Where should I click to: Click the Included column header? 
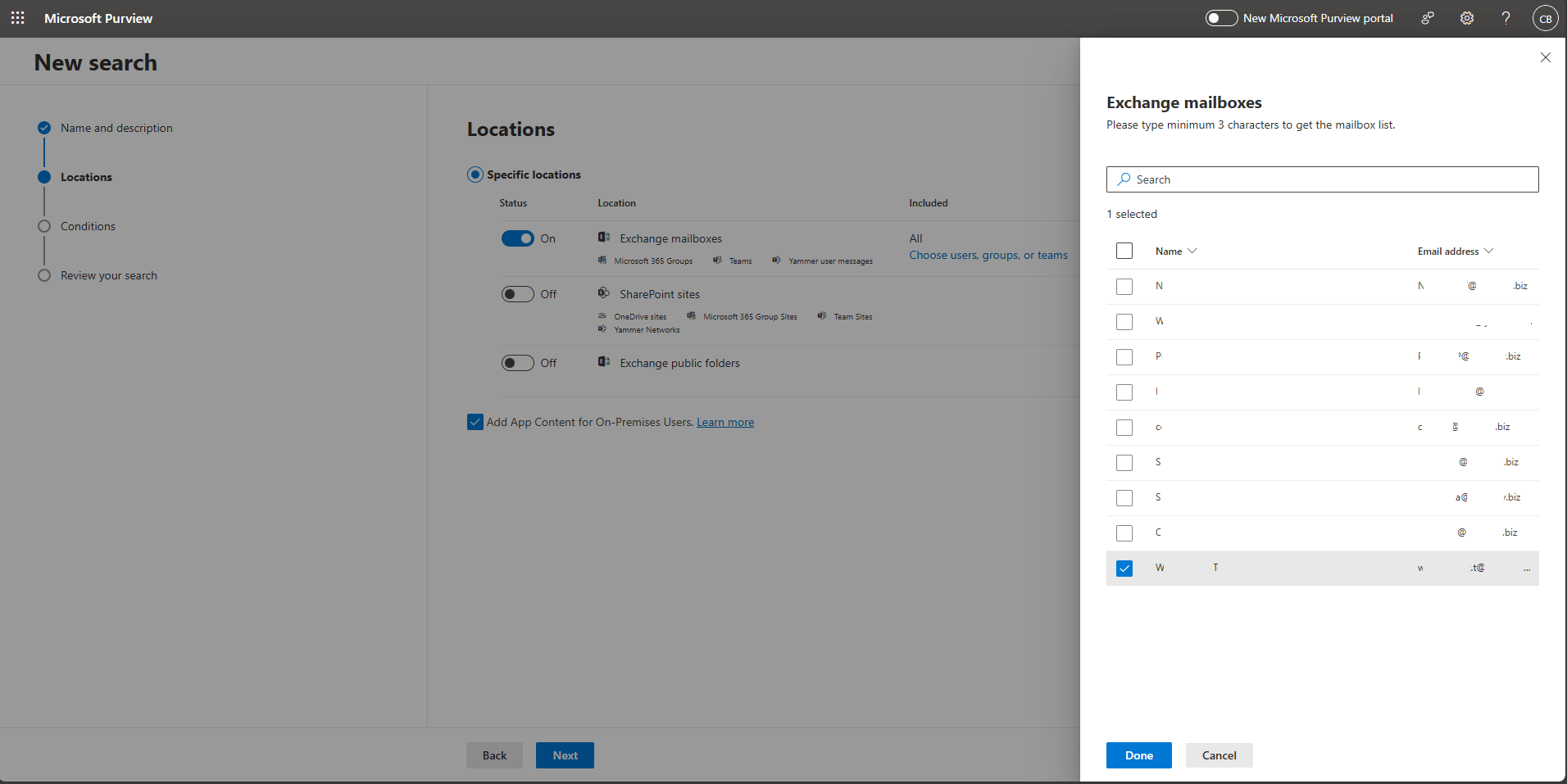pyautogui.click(x=928, y=202)
